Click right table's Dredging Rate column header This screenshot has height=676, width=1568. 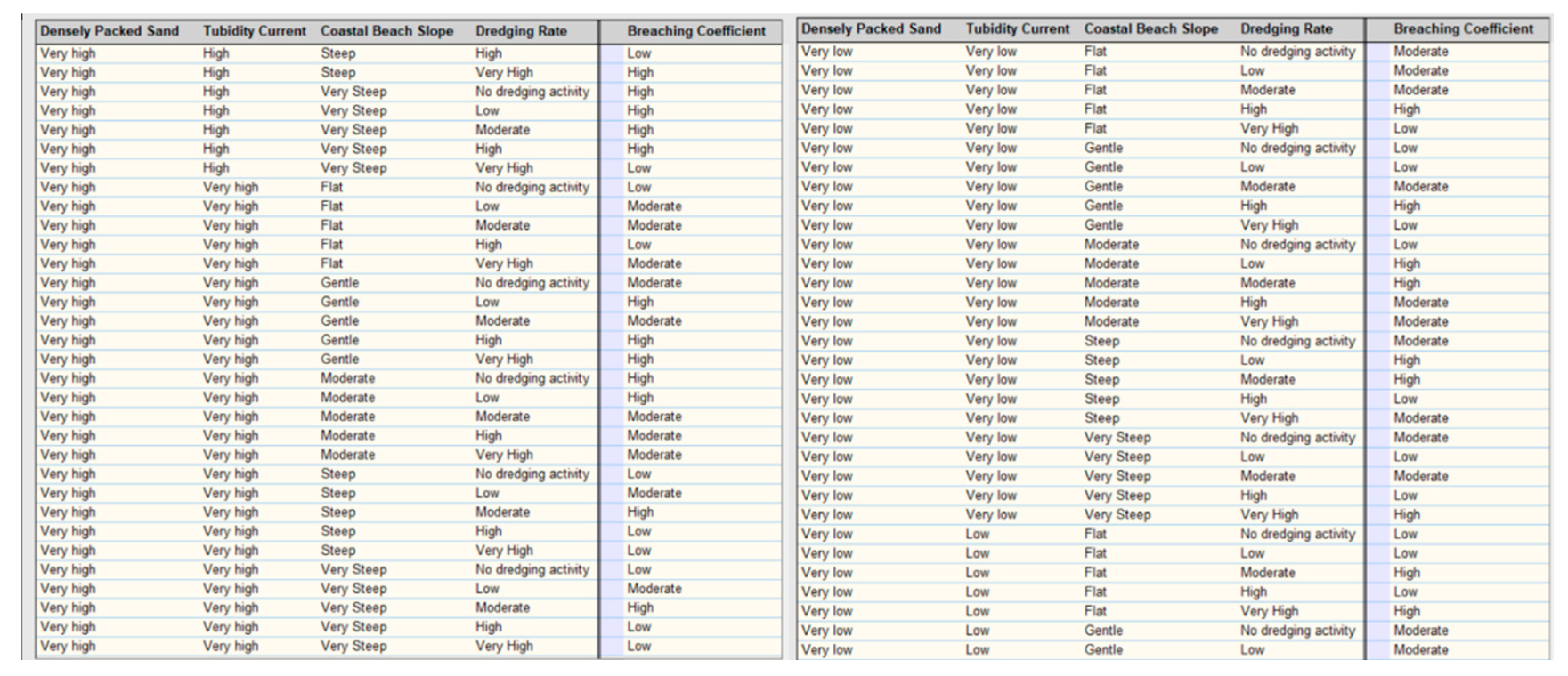(1286, 29)
